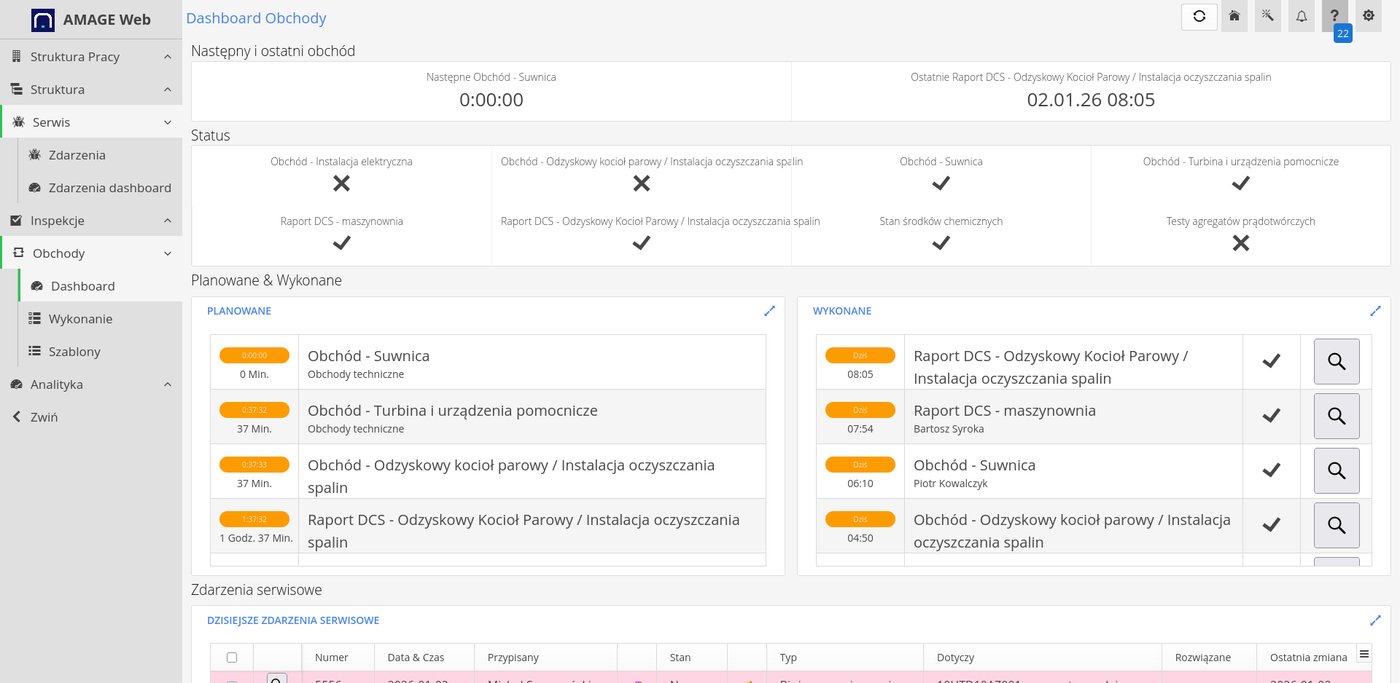Sort by Typ column header
This screenshot has height=683, width=1400.
click(788, 657)
